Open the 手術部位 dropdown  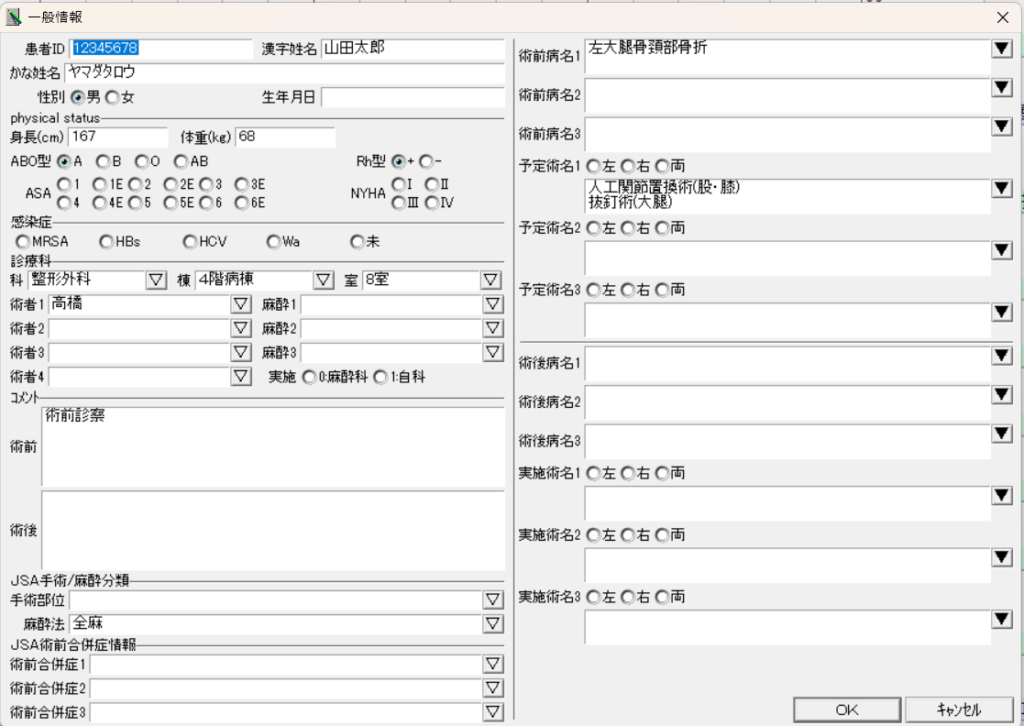pos(493,599)
